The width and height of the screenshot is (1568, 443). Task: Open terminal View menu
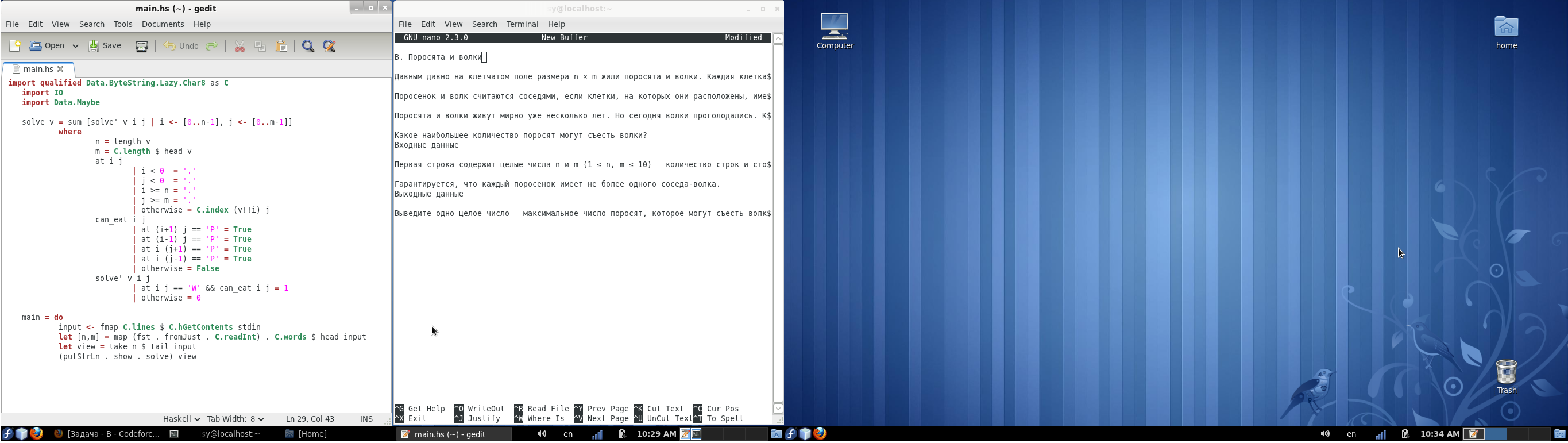pos(454,24)
